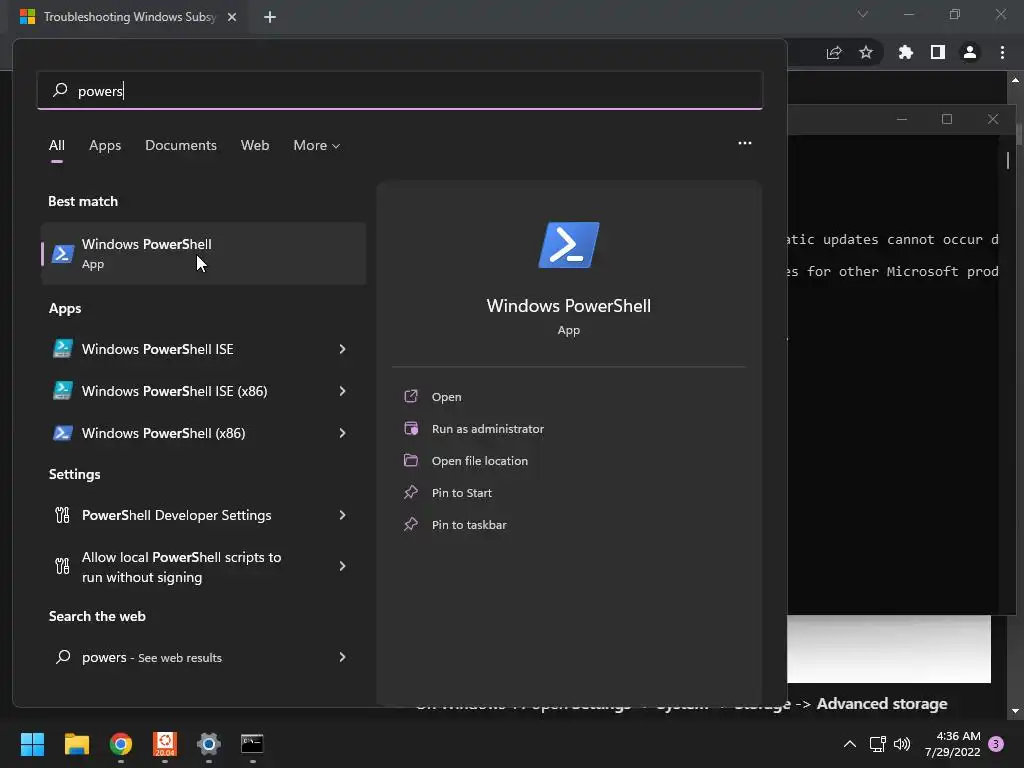
Task: Click Open in PowerShell preview pane
Action: click(447, 396)
